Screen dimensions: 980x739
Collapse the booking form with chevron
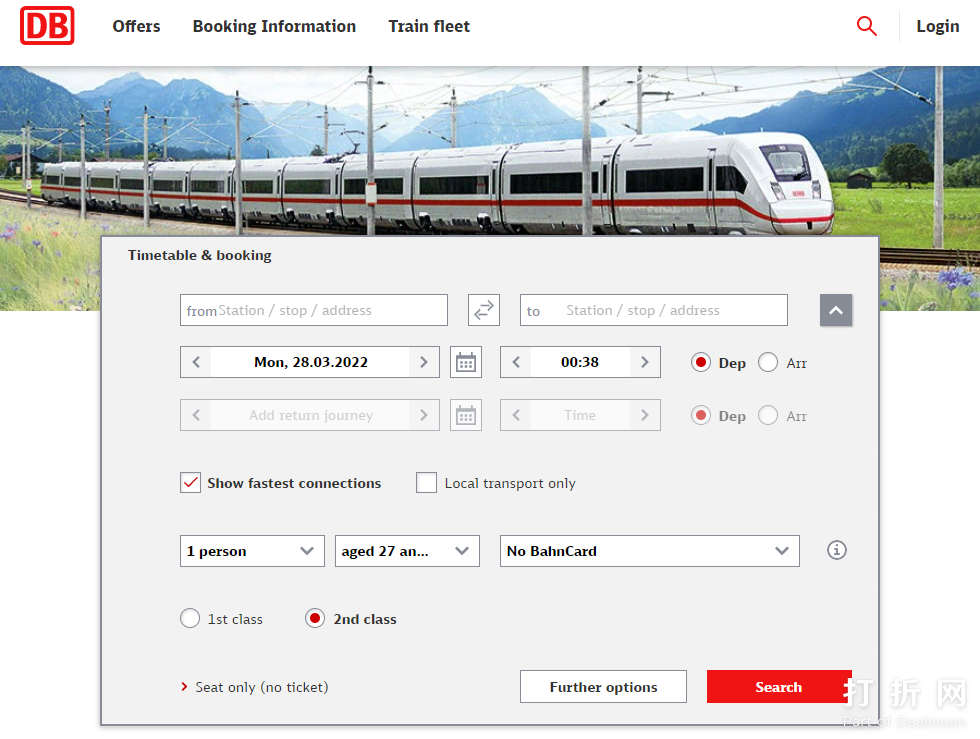point(836,310)
